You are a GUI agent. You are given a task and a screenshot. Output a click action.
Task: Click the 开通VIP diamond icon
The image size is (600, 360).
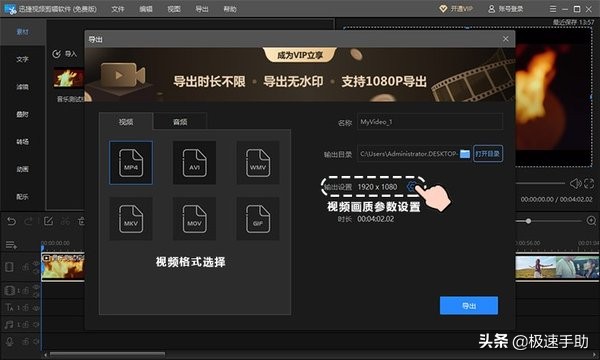[x=443, y=9]
